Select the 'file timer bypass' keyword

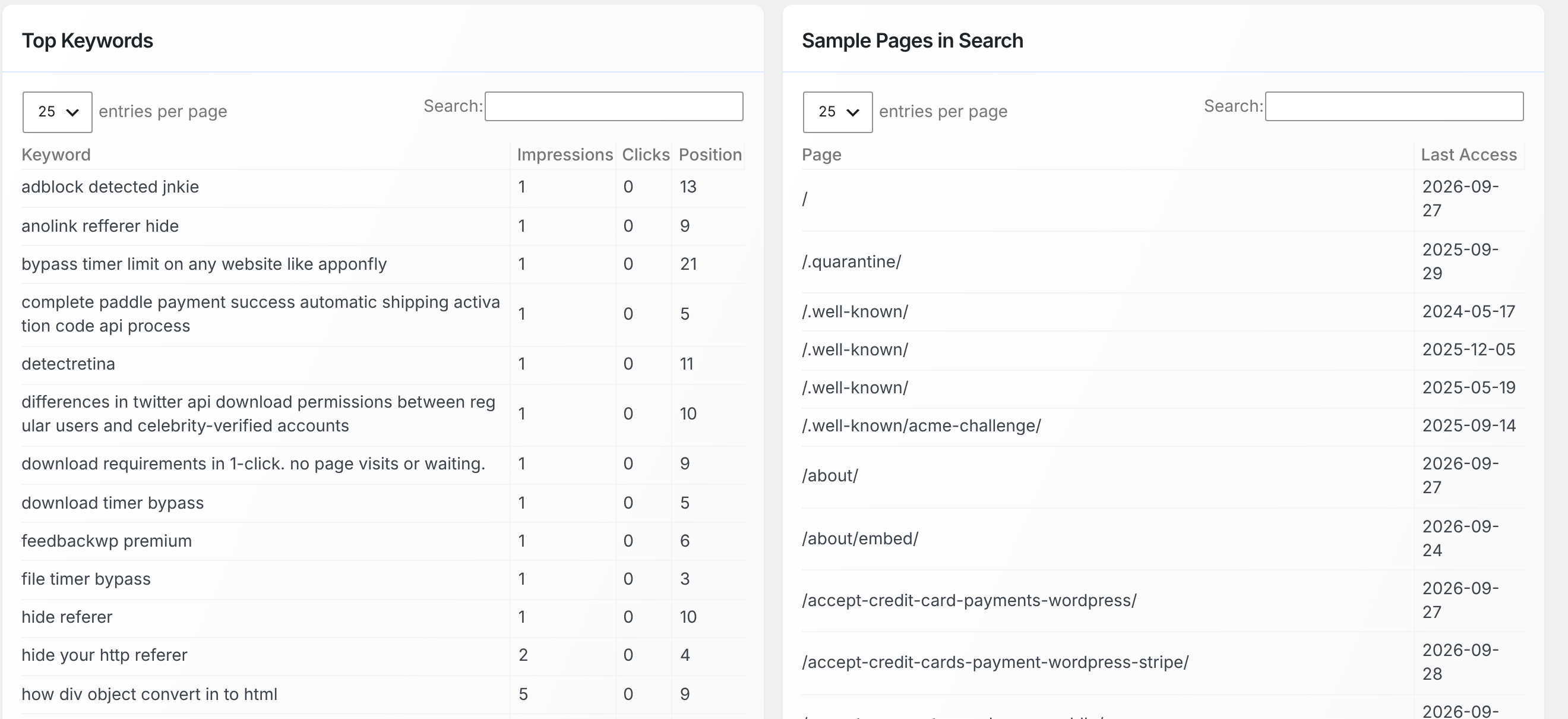(x=86, y=579)
